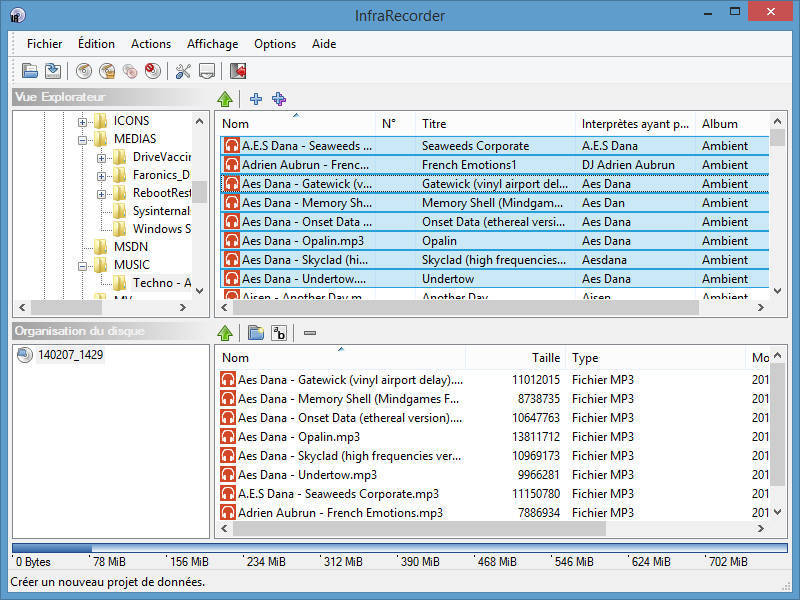Expand the Faronics_D folder node

click(x=102, y=176)
